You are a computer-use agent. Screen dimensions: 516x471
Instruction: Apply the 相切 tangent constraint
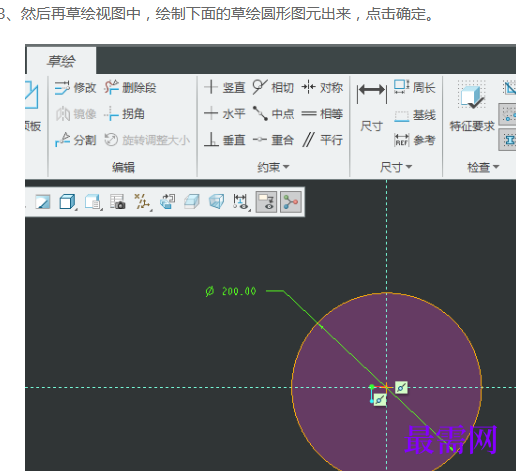(273, 88)
